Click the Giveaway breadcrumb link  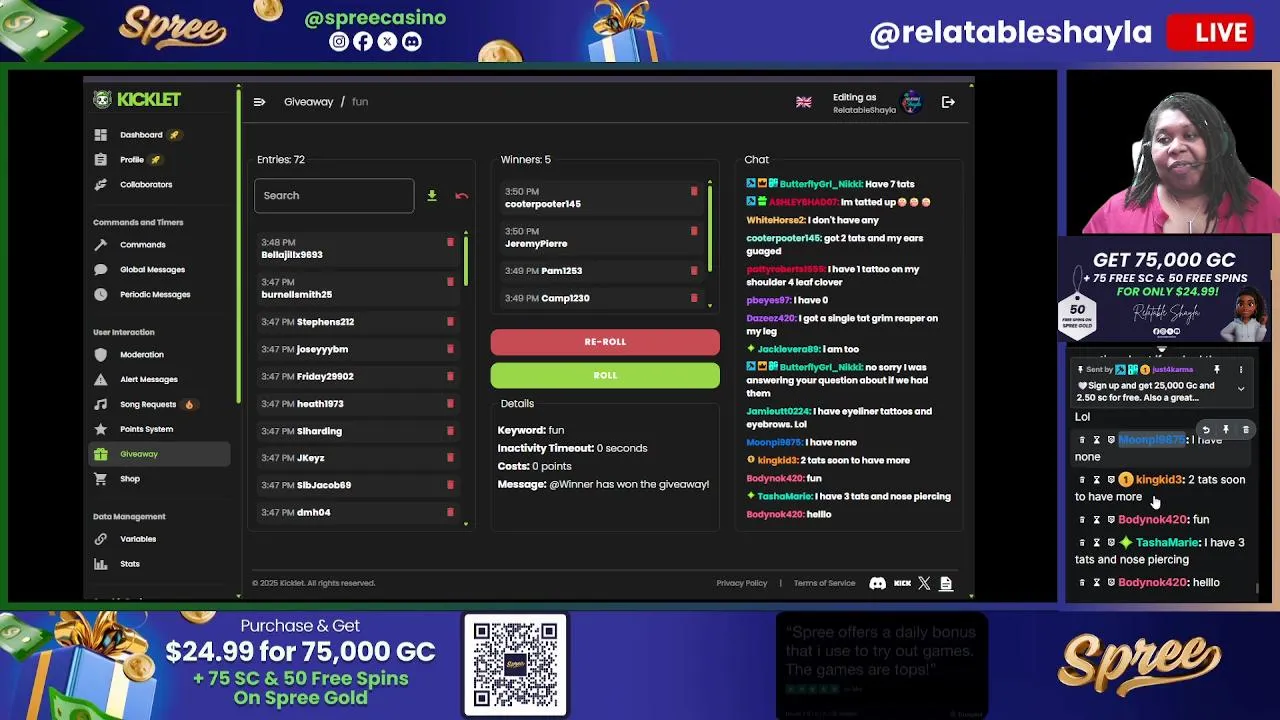coord(308,102)
